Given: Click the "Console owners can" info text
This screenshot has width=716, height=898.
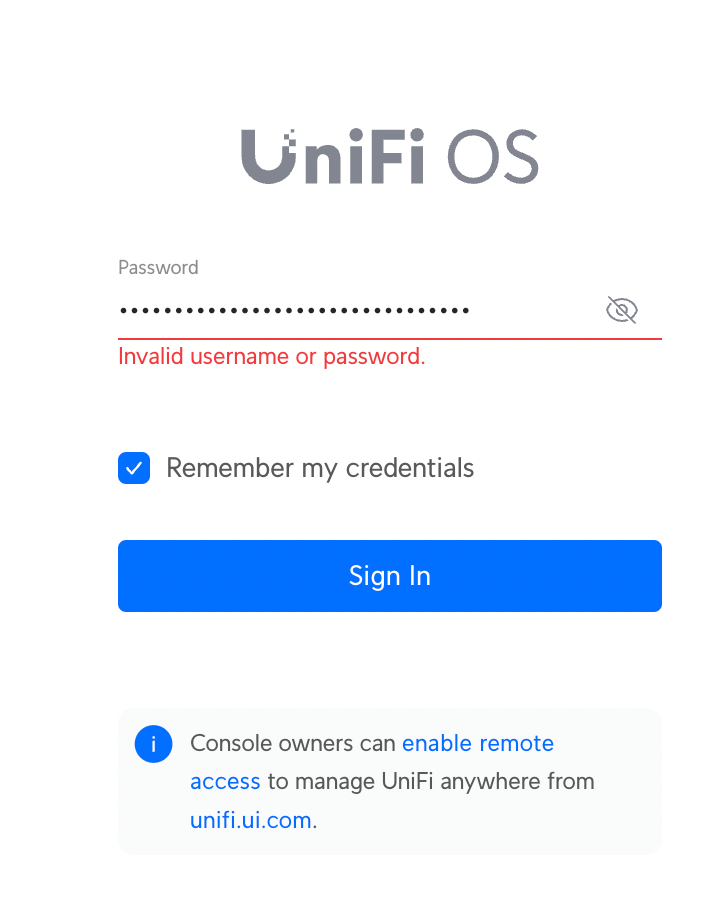Looking at the screenshot, I should pos(293,743).
